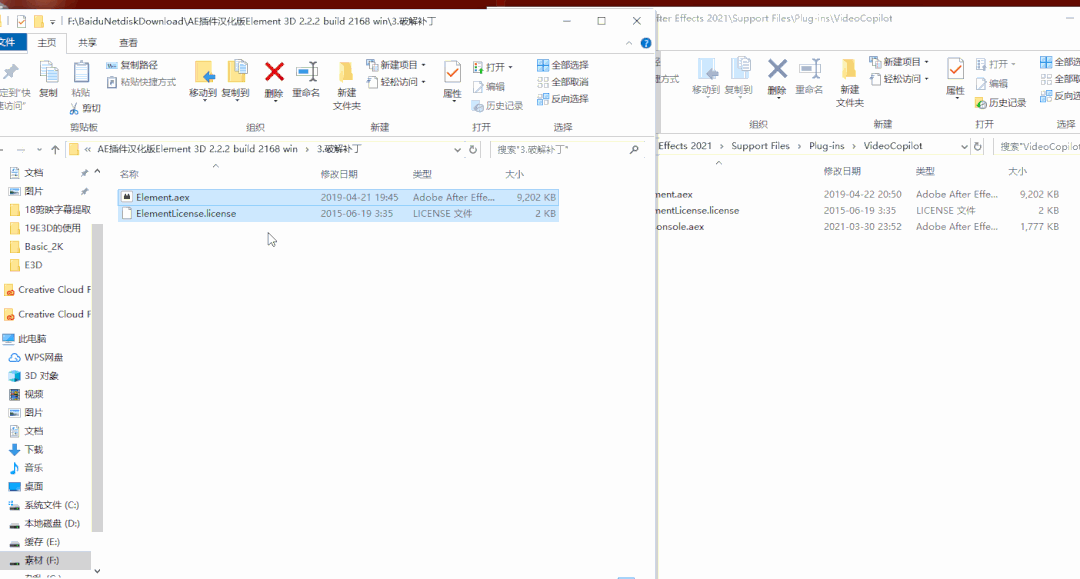
Task: Click the refresh icon beside the front address bar
Action: pos(473,149)
